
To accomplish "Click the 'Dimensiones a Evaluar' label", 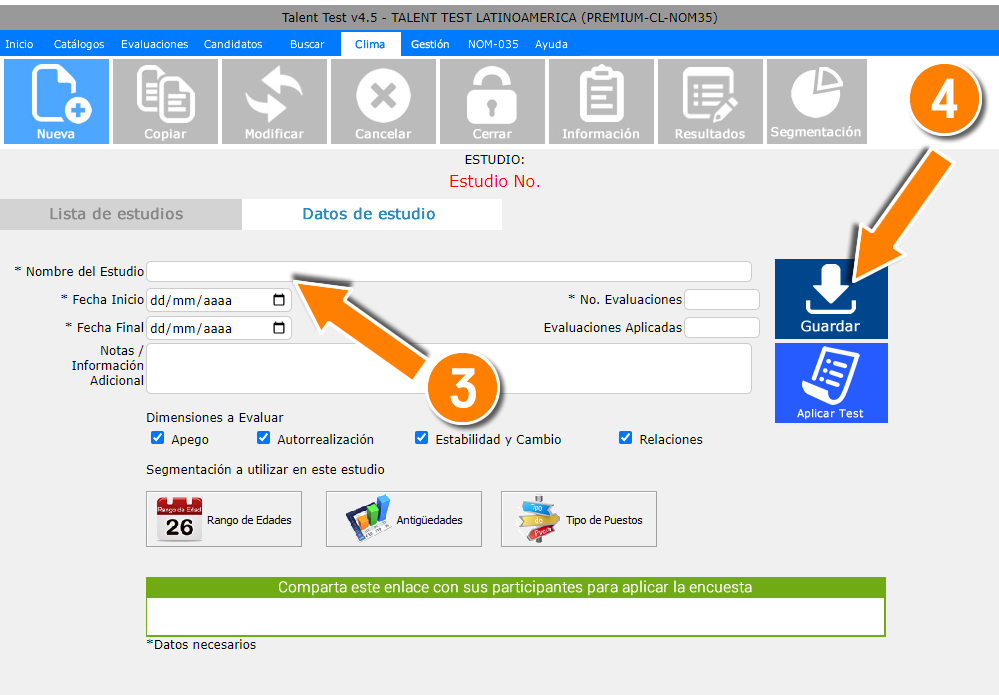I will click(x=215, y=417).
